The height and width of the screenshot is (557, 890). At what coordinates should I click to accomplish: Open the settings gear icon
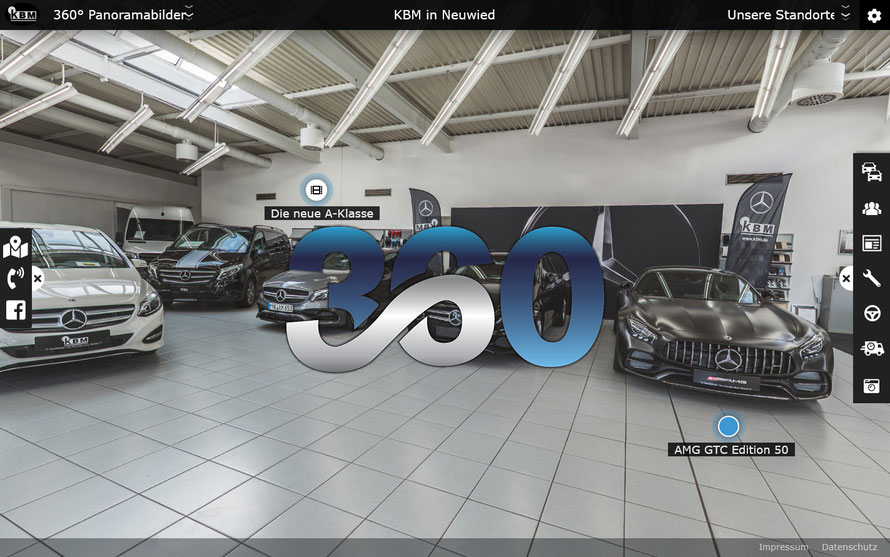pyautogui.click(x=874, y=15)
